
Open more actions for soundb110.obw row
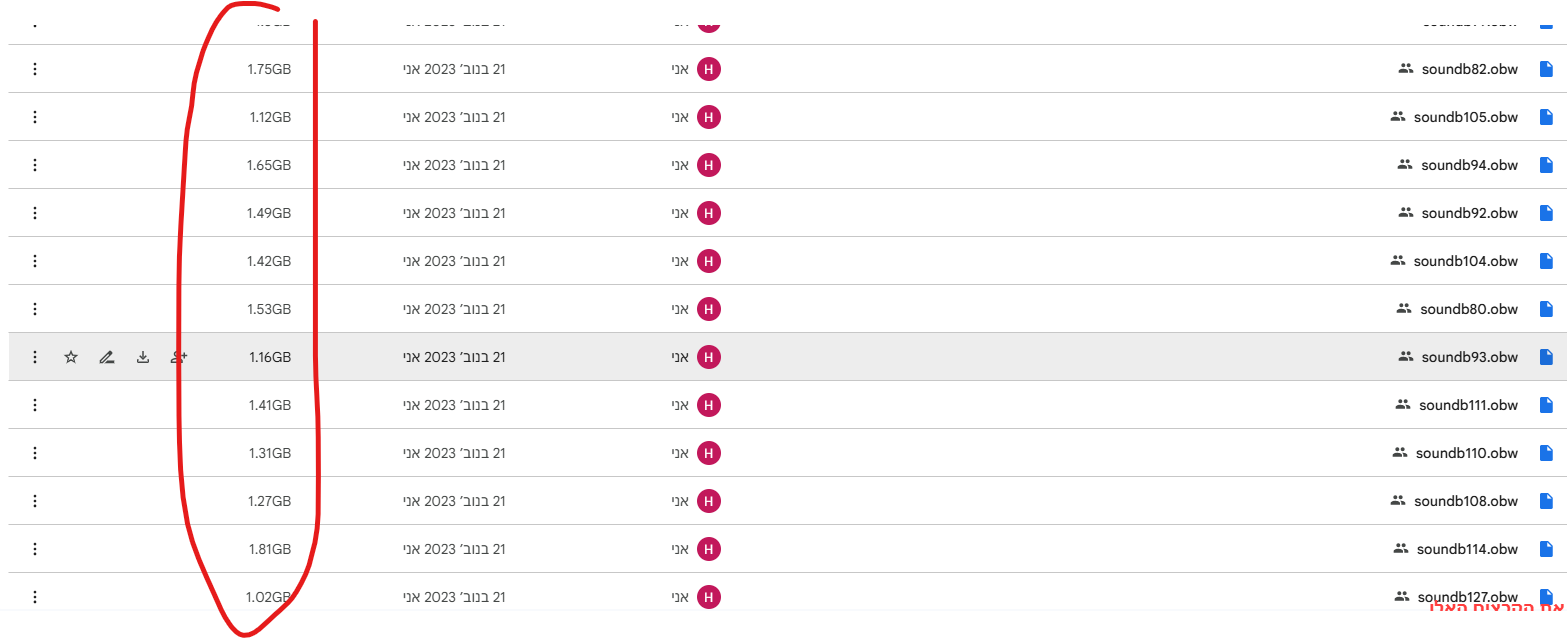35,453
